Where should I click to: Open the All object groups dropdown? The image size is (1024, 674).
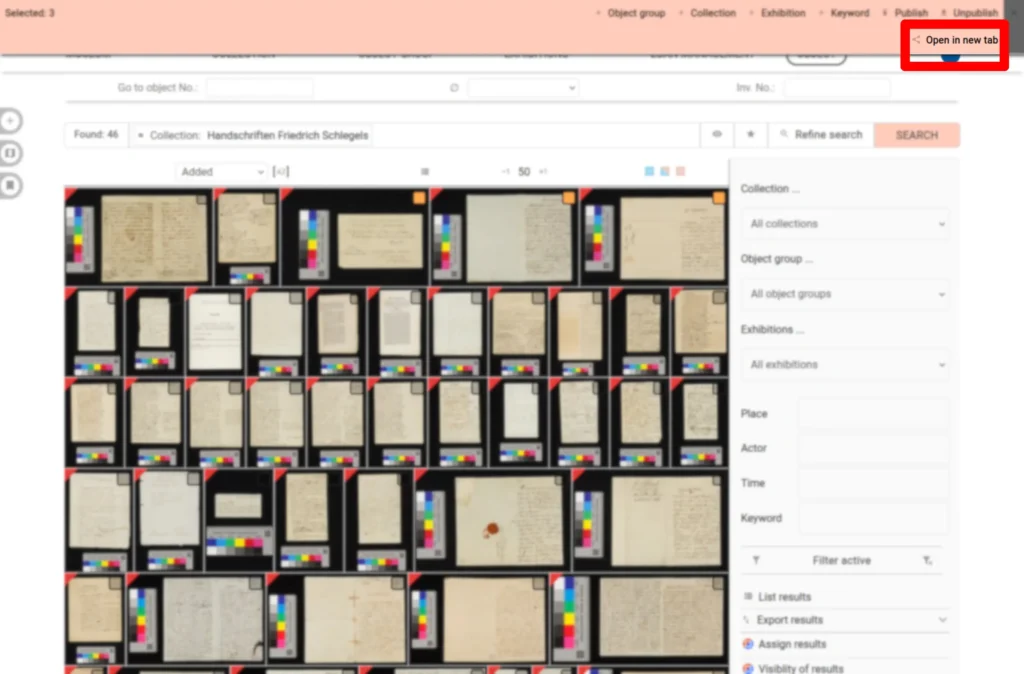[x=846, y=294]
